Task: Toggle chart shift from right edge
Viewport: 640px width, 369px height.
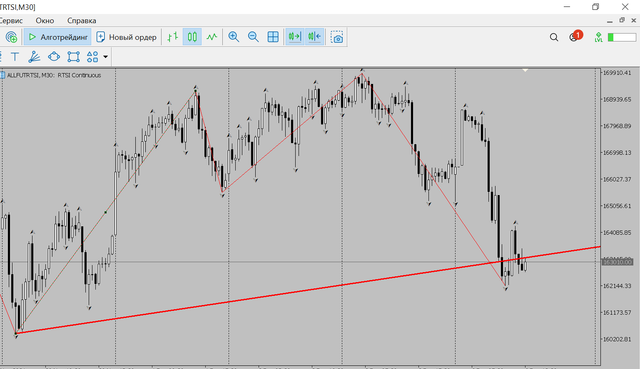Action: tap(314, 37)
